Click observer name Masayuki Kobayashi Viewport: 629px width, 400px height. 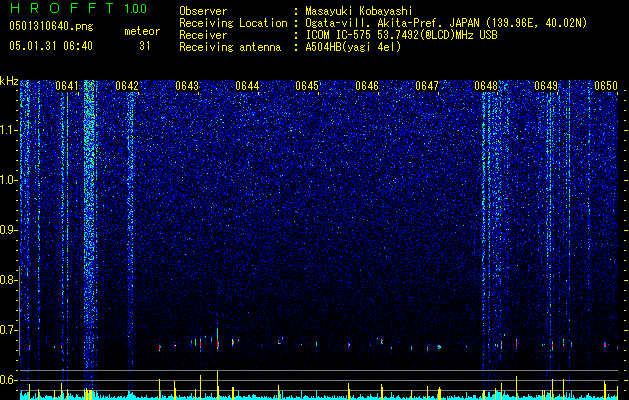359,11
